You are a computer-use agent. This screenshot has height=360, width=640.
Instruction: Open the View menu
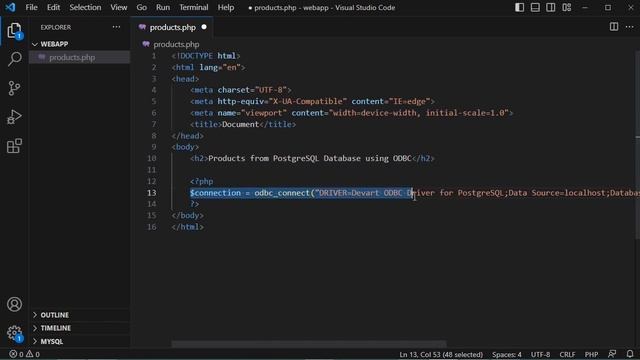(x=118, y=7)
